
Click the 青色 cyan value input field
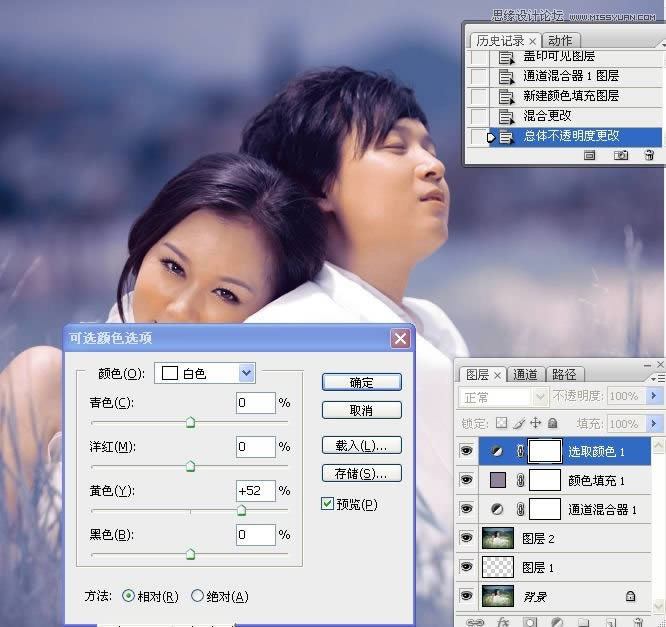click(x=255, y=403)
